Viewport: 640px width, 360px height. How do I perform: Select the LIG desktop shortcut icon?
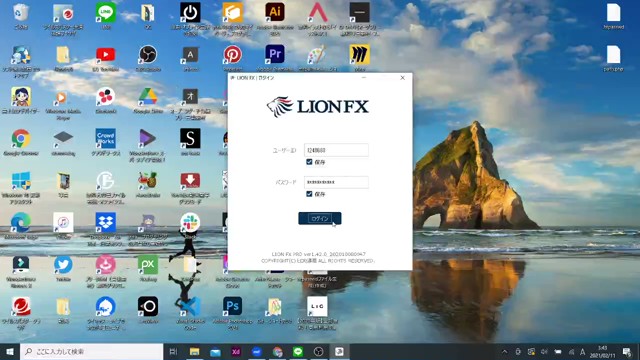[x=317, y=313]
